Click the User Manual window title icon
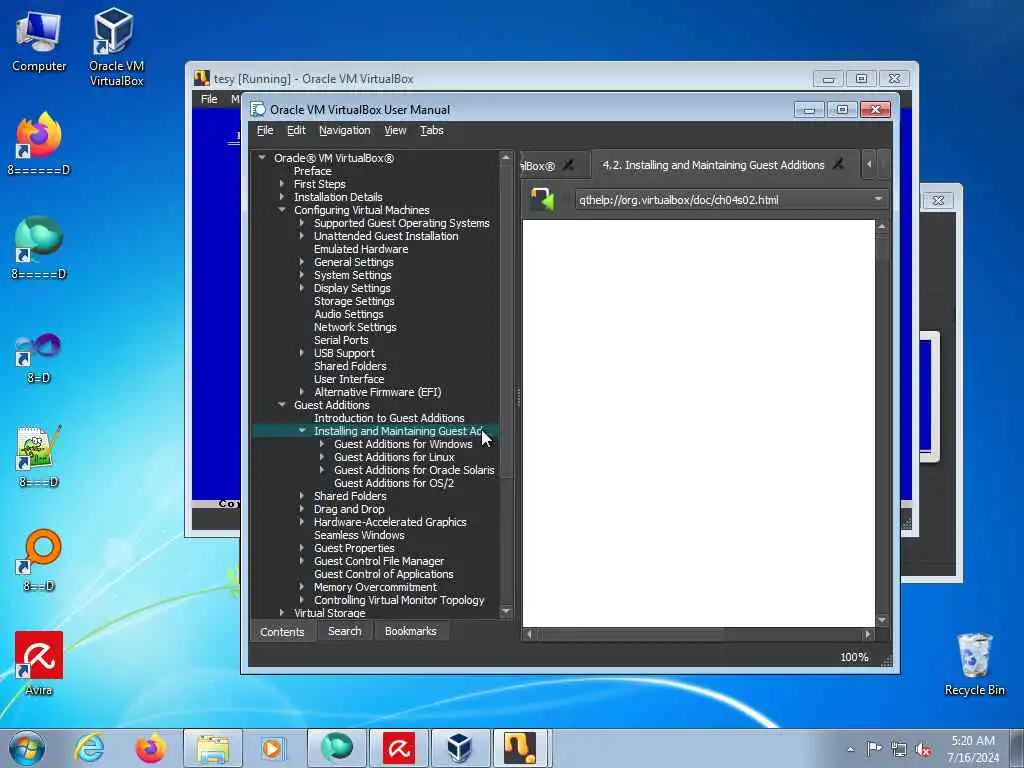 tap(258, 109)
